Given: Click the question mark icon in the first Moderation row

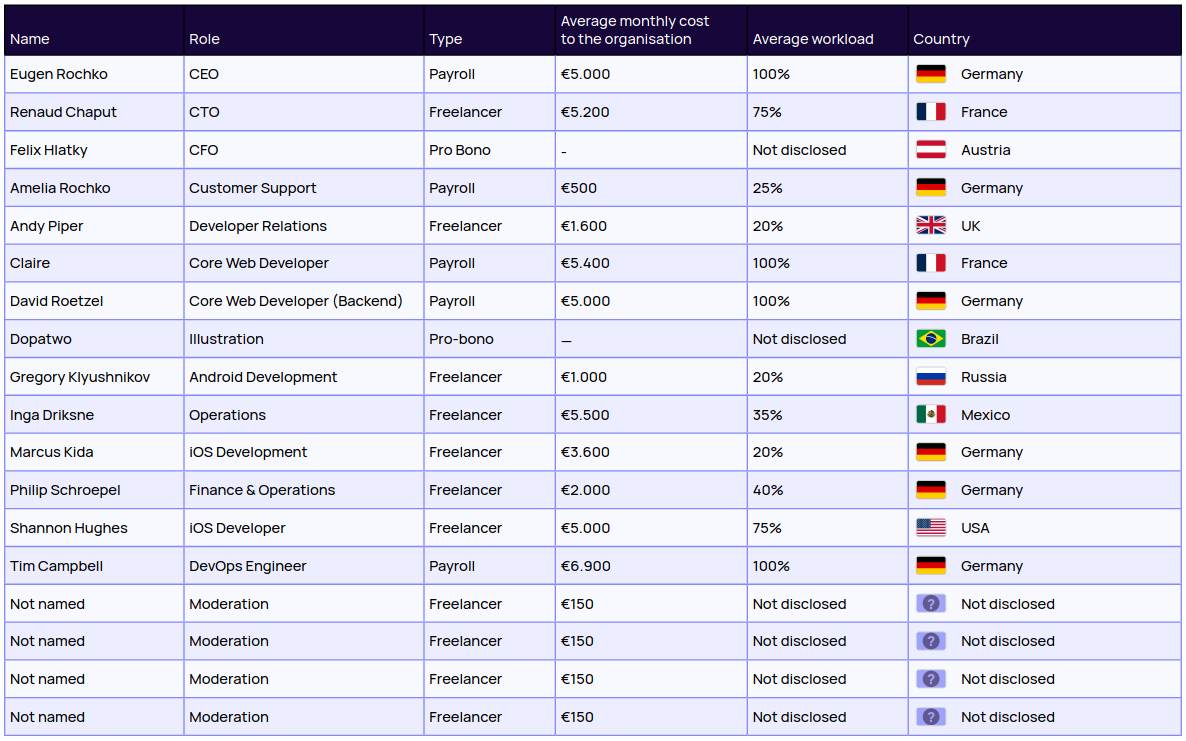Looking at the screenshot, I should pos(931,603).
